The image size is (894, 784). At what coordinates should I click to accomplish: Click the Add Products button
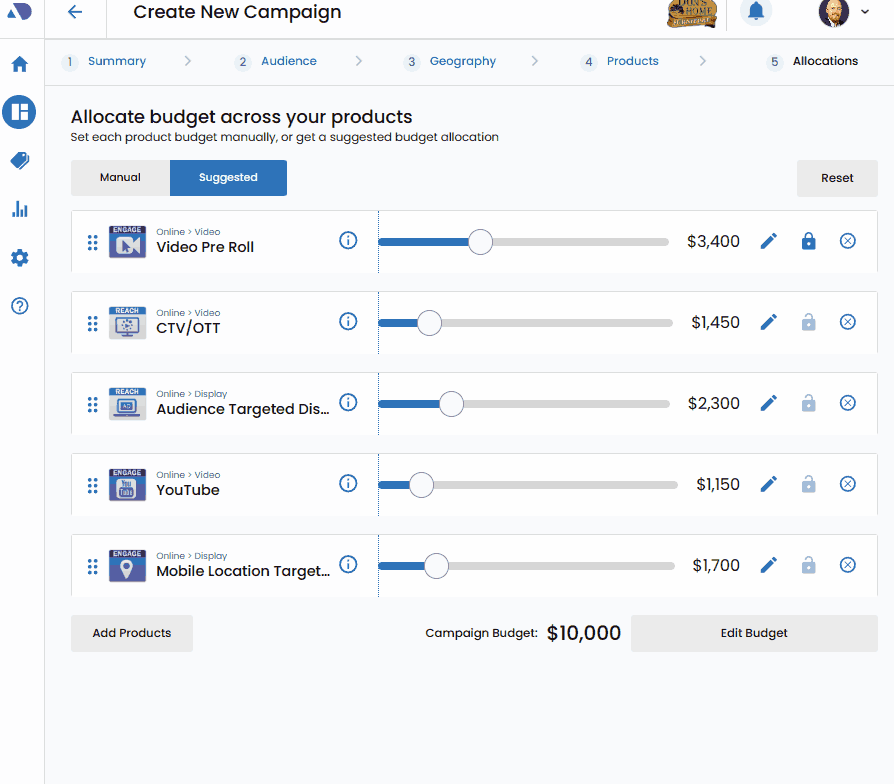[x=132, y=633]
